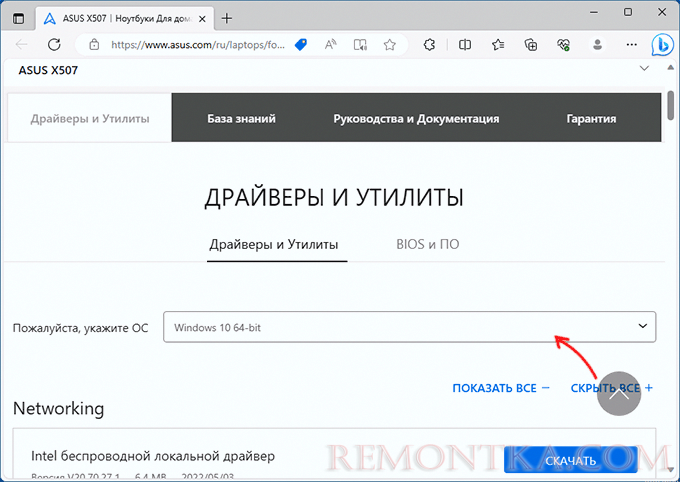
Task: Open Settings and more menu
Action: (631, 44)
